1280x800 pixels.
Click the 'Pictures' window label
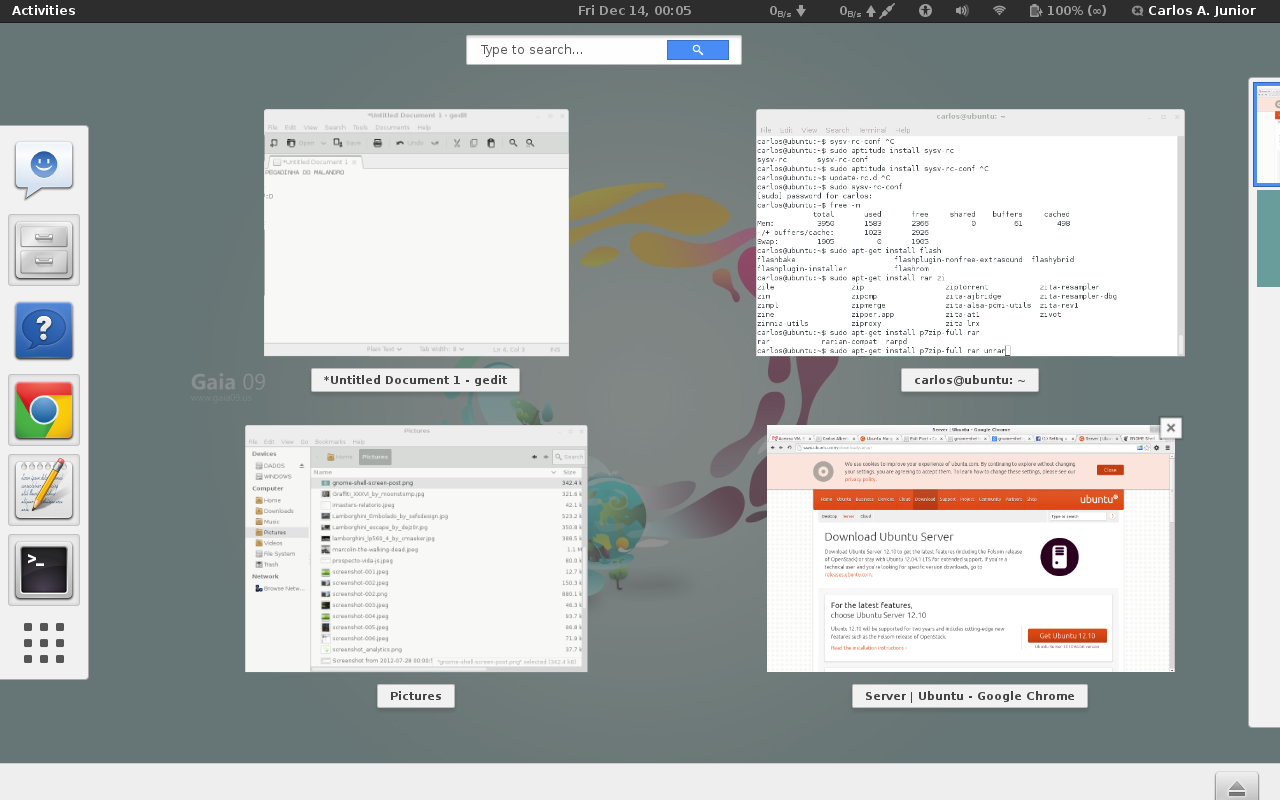click(x=416, y=696)
